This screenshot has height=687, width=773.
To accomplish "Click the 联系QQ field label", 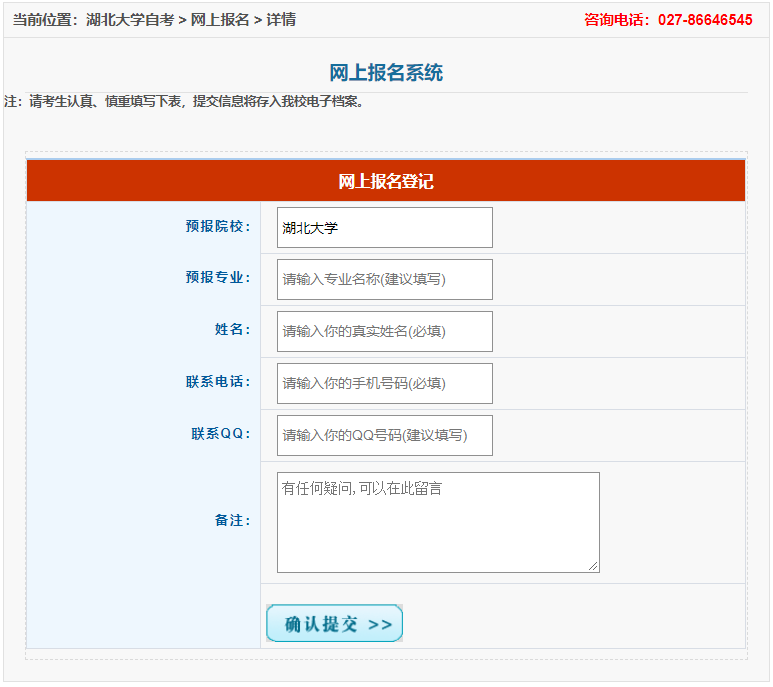I will pyautogui.click(x=221, y=434).
